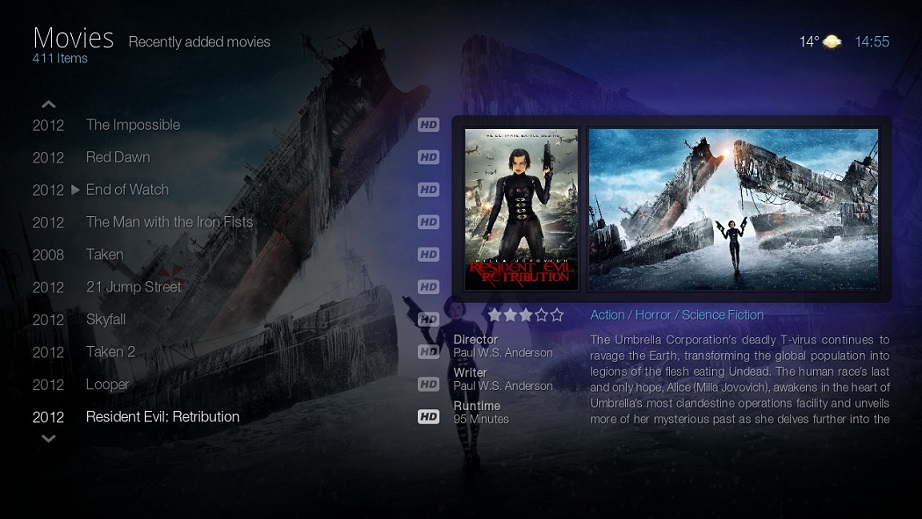Click the HD badge for End of Watch
Image resolution: width=922 pixels, height=519 pixels.
point(429,189)
